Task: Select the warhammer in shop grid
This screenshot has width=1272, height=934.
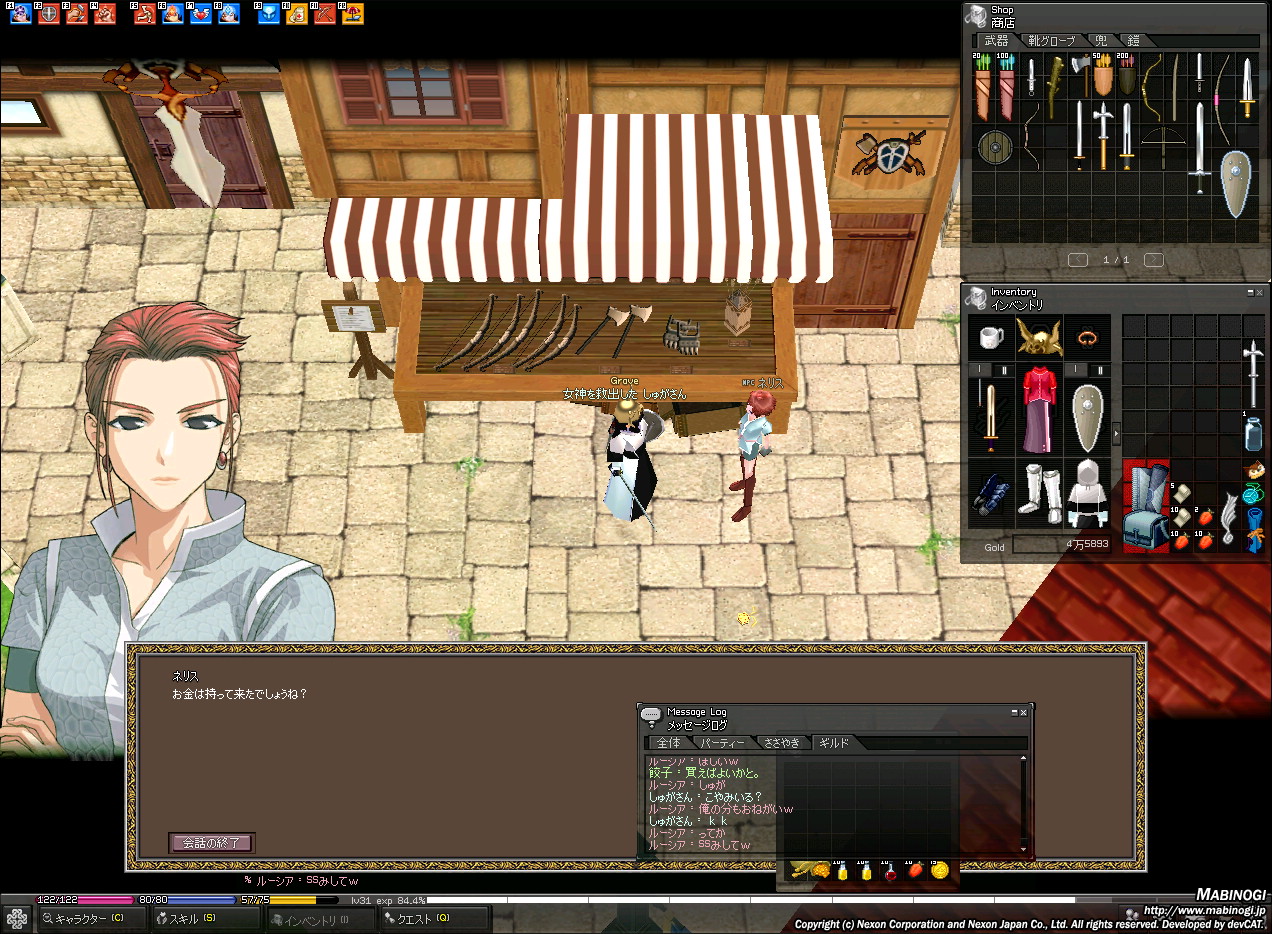Action: pyautogui.click(x=1102, y=135)
